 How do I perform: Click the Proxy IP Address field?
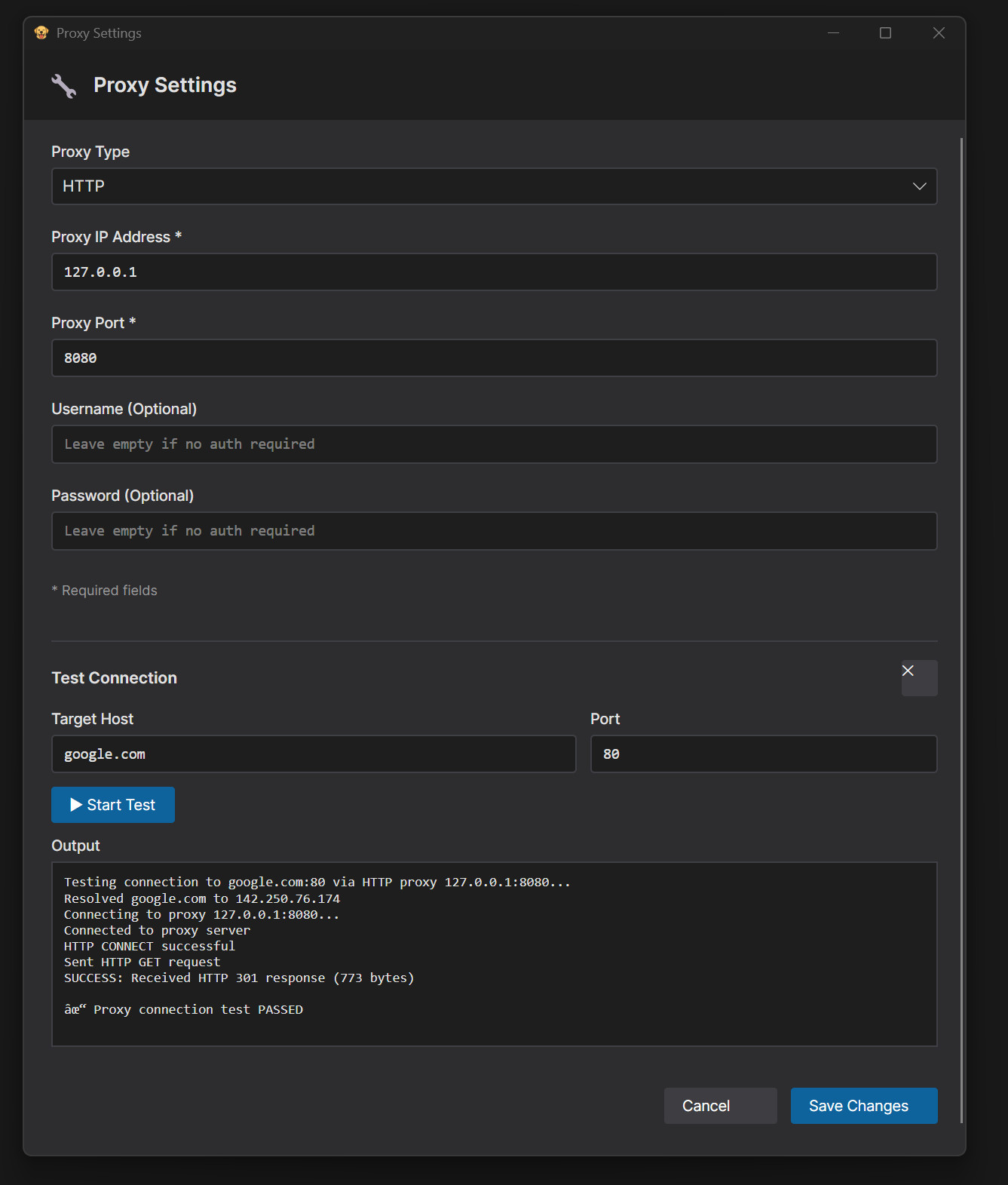pos(494,272)
